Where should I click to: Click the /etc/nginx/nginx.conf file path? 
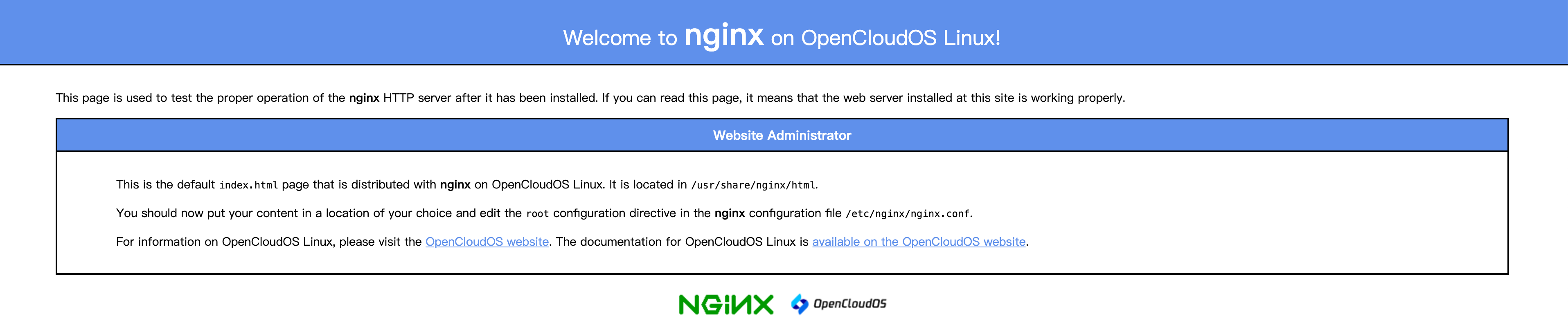908,213
